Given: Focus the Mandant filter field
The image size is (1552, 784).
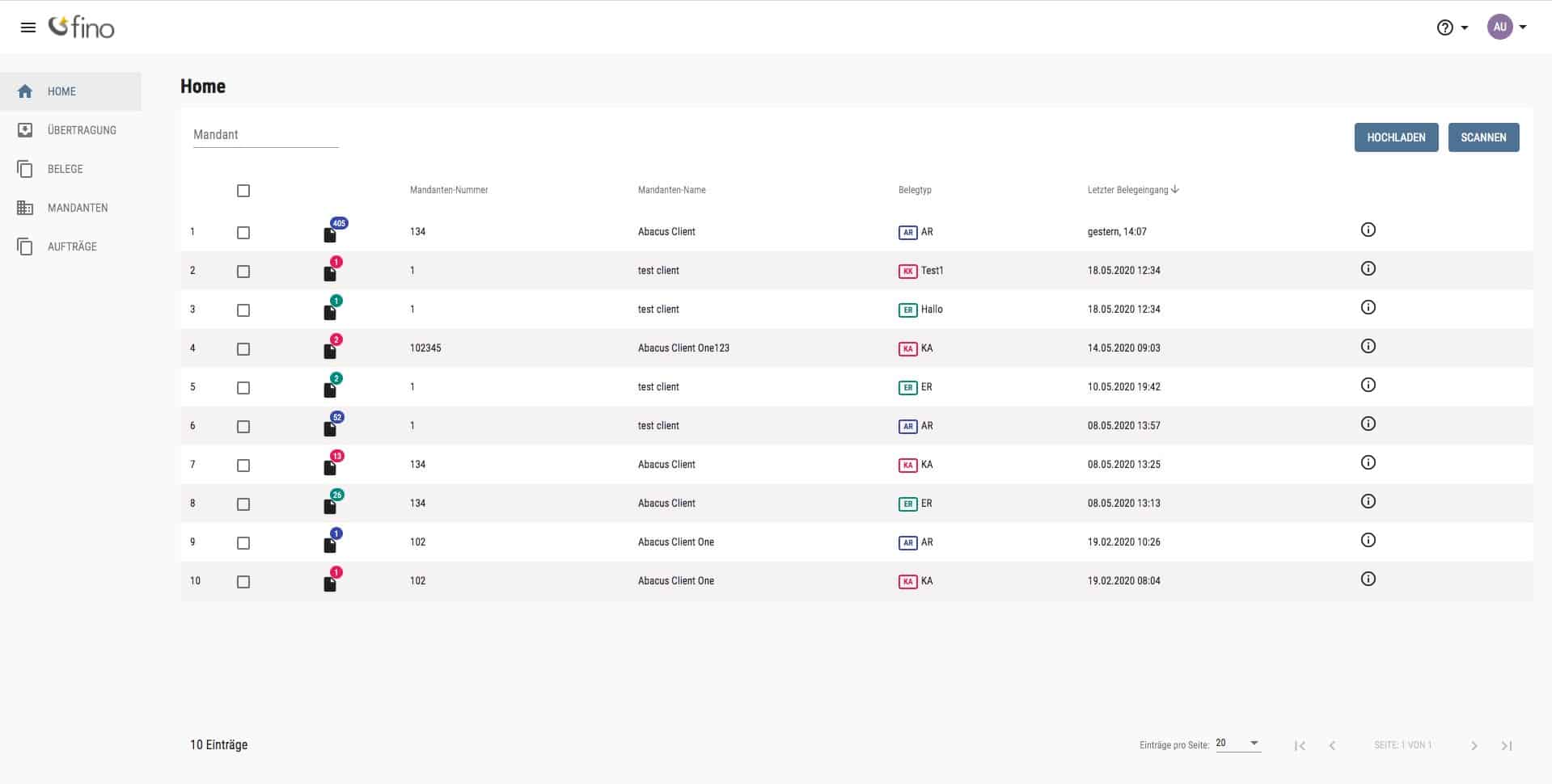Looking at the screenshot, I should [265, 135].
